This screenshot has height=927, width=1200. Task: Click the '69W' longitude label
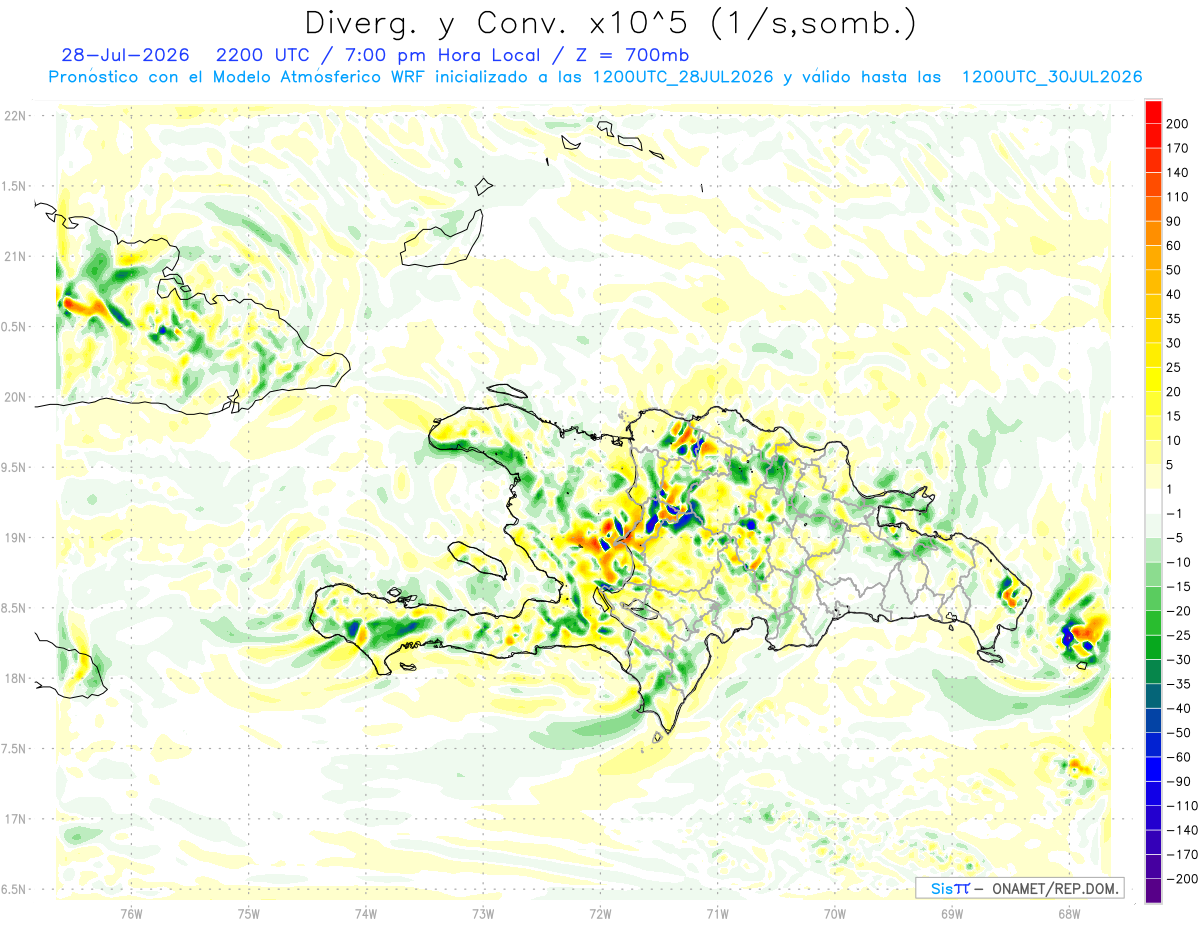click(x=952, y=913)
